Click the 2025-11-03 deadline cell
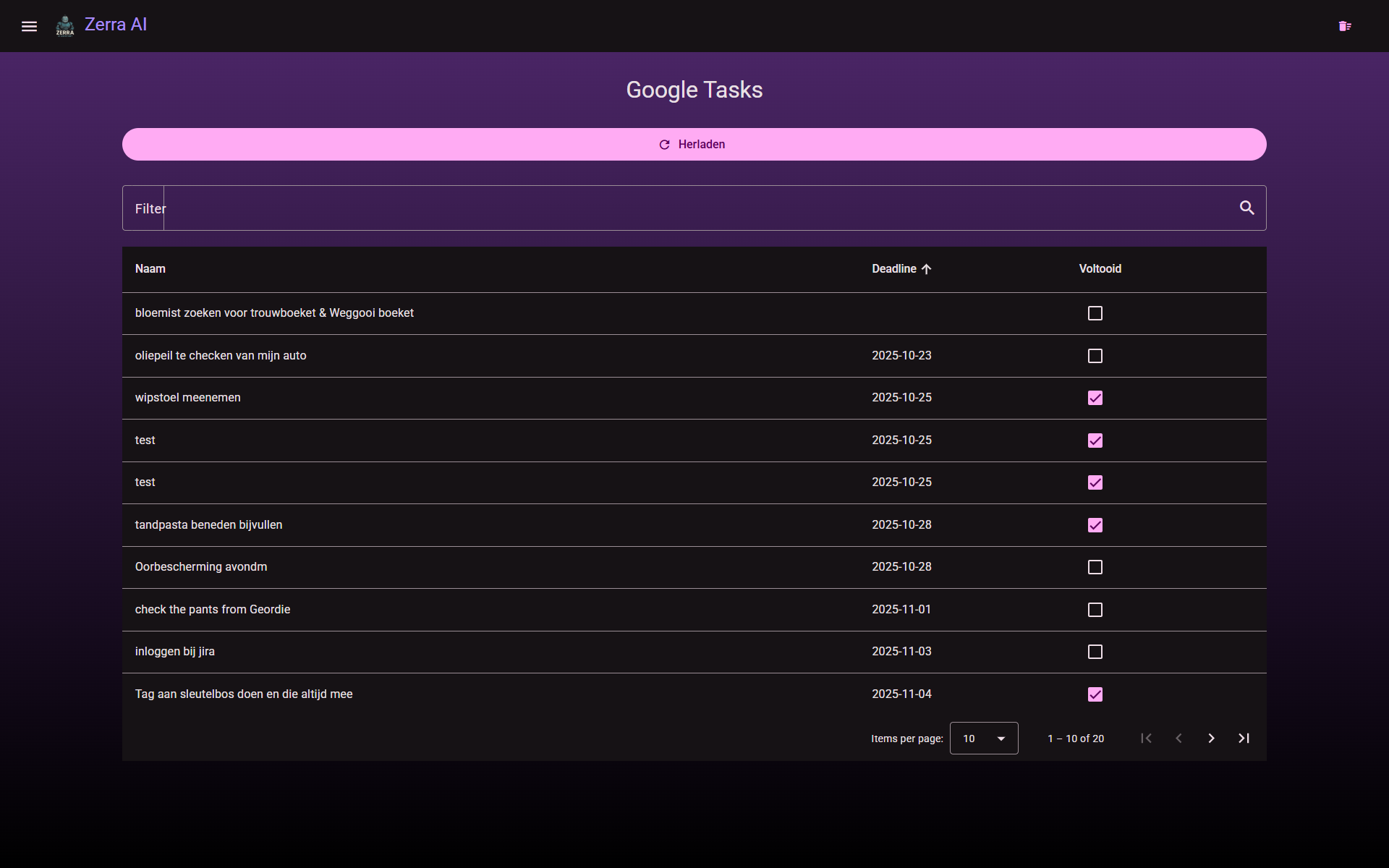This screenshot has width=1389, height=868. pyautogui.click(x=901, y=652)
